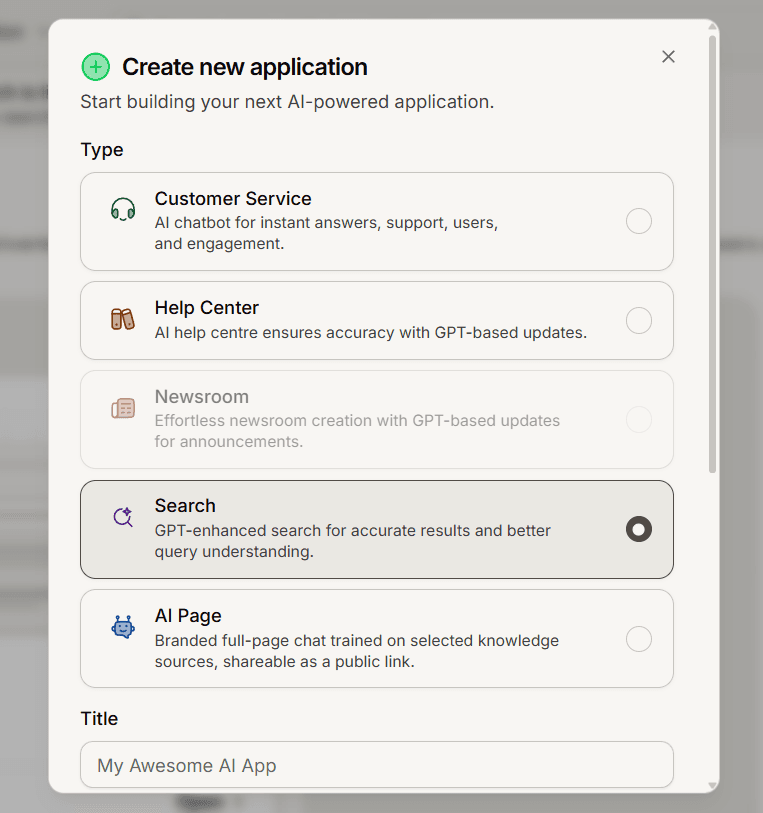Click the "Search" heading text
This screenshot has width=763, height=813.
[185, 506]
